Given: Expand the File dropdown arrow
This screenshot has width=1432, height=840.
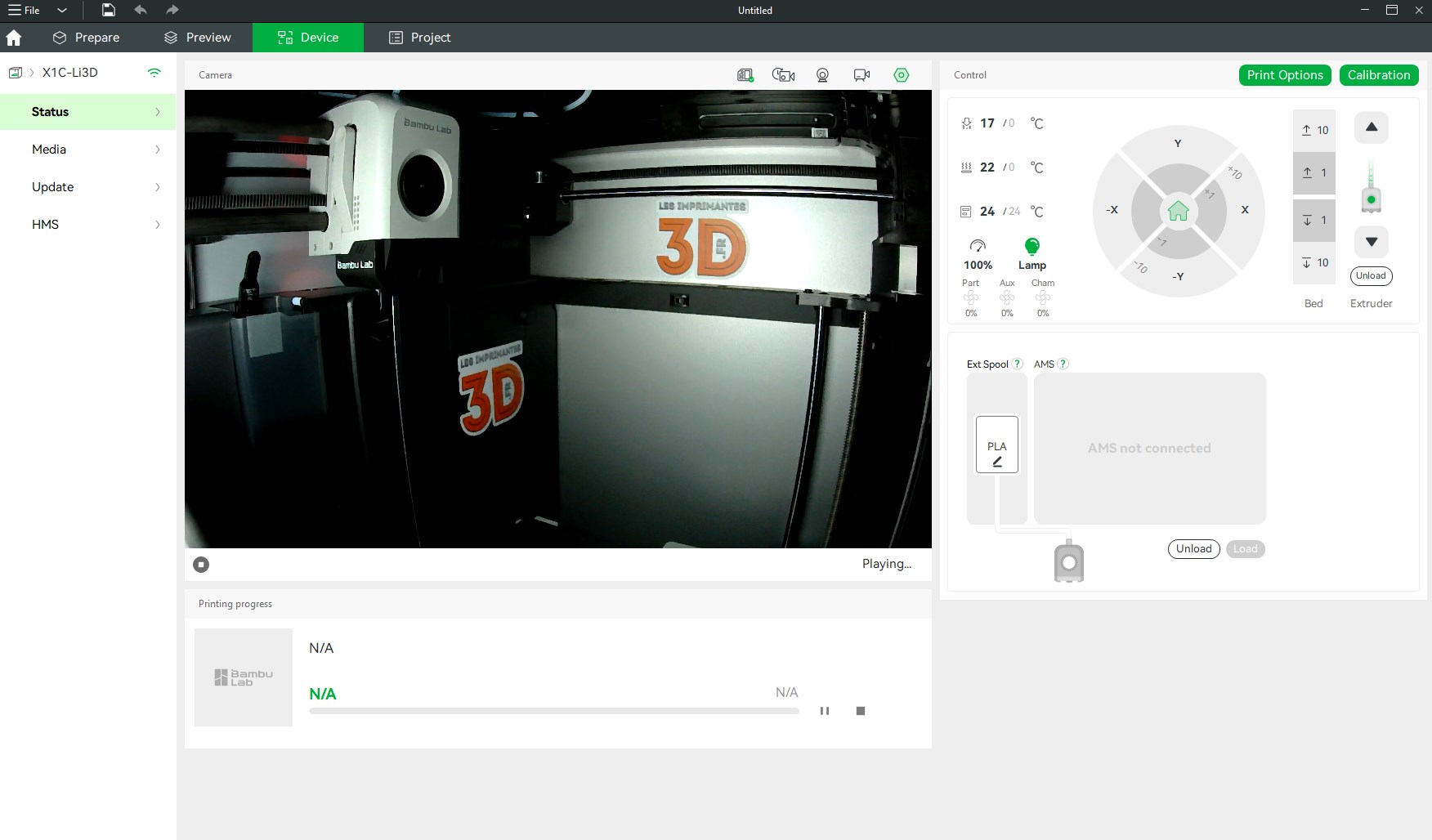Looking at the screenshot, I should pyautogui.click(x=62, y=11).
